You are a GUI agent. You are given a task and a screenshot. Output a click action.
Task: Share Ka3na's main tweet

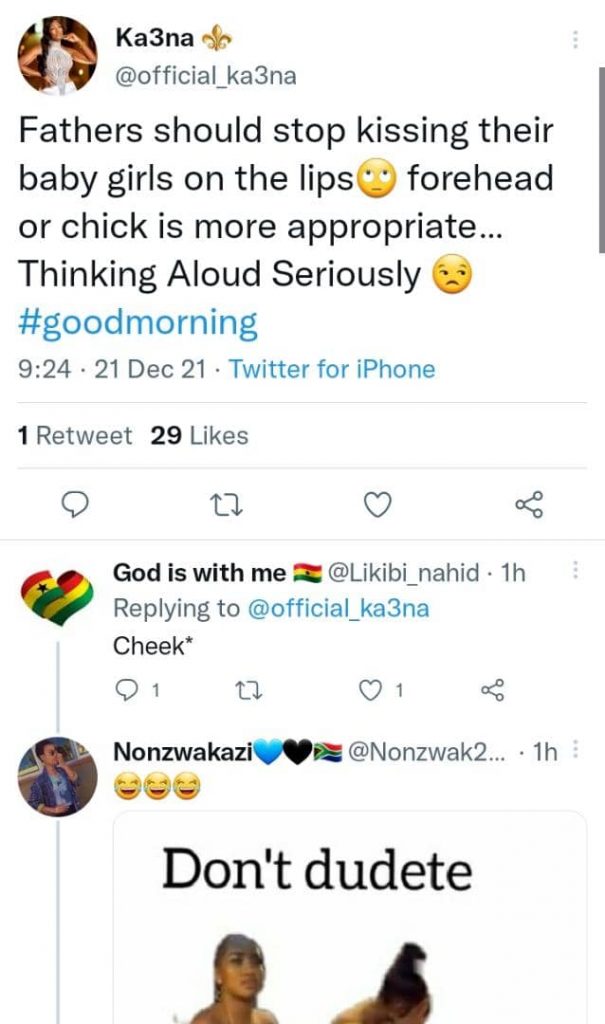click(x=528, y=506)
